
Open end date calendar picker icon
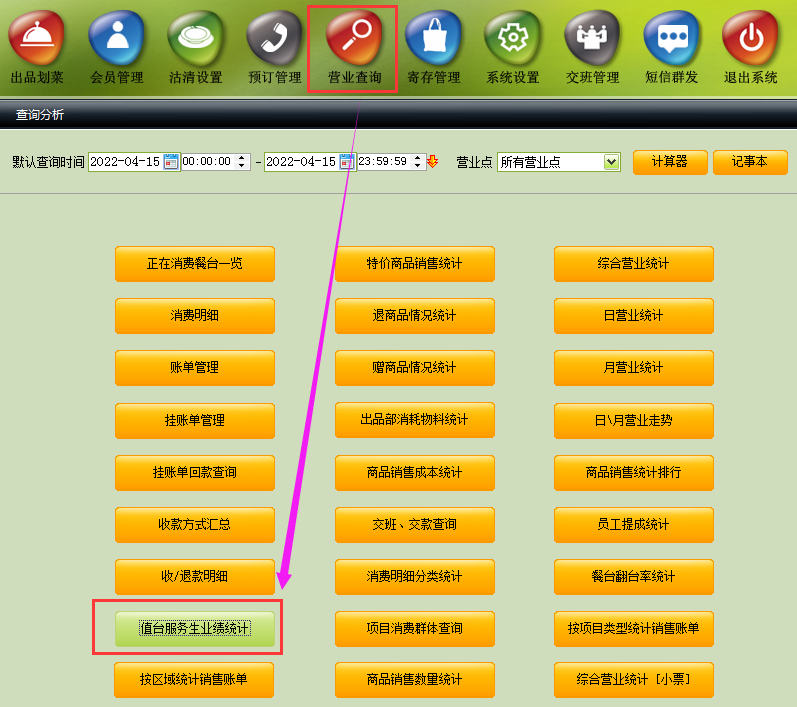[x=347, y=162]
